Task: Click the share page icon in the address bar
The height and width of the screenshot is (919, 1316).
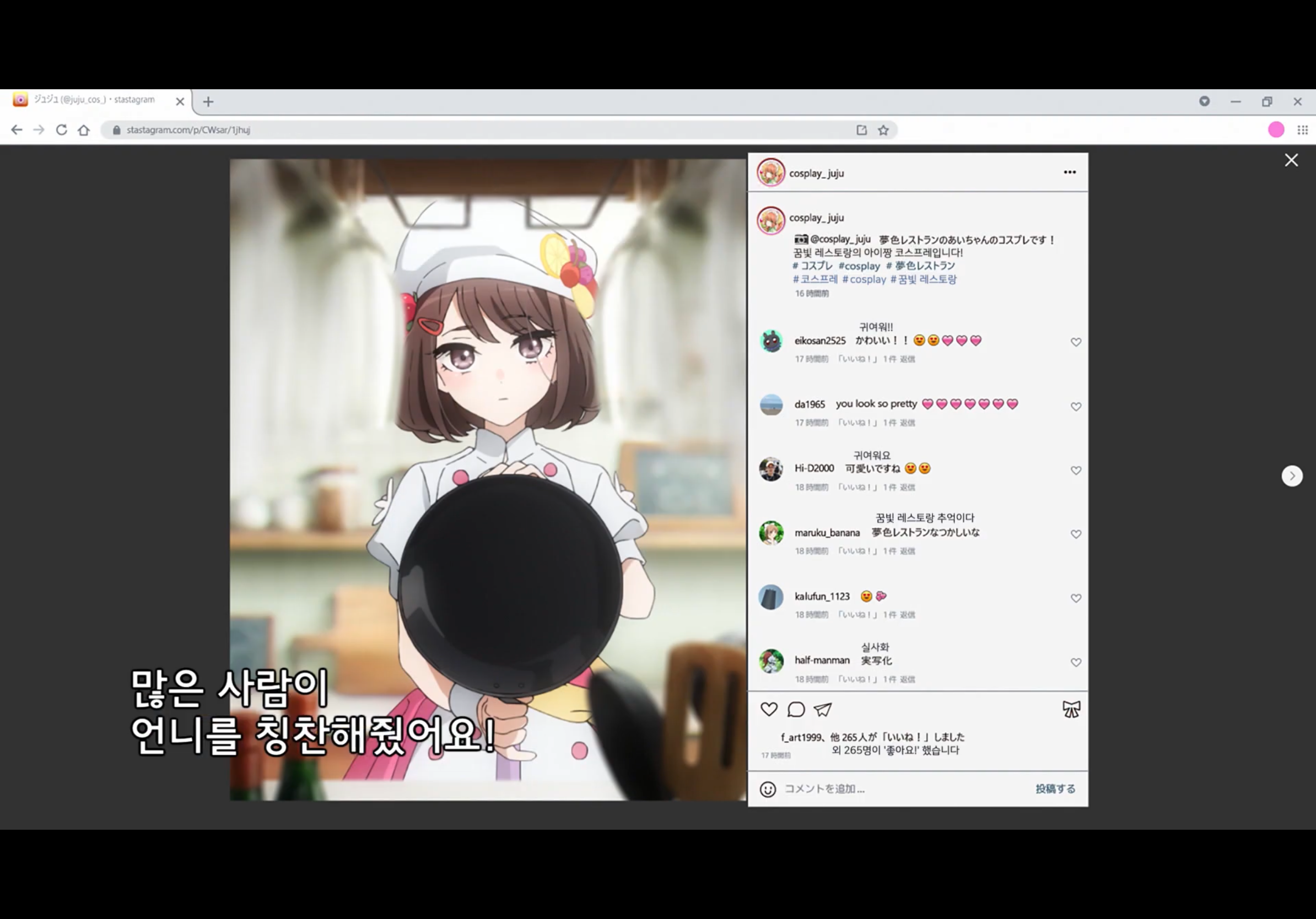Action: (x=861, y=130)
